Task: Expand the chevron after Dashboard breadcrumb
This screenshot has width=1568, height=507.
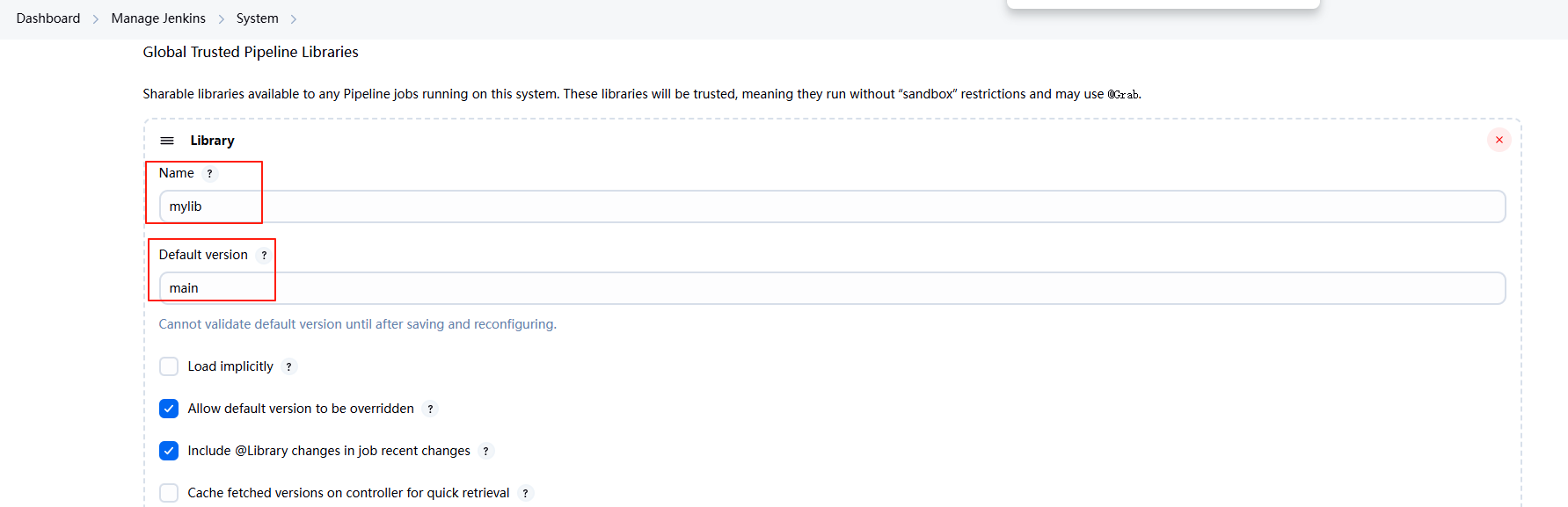Action: pos(96,19)
